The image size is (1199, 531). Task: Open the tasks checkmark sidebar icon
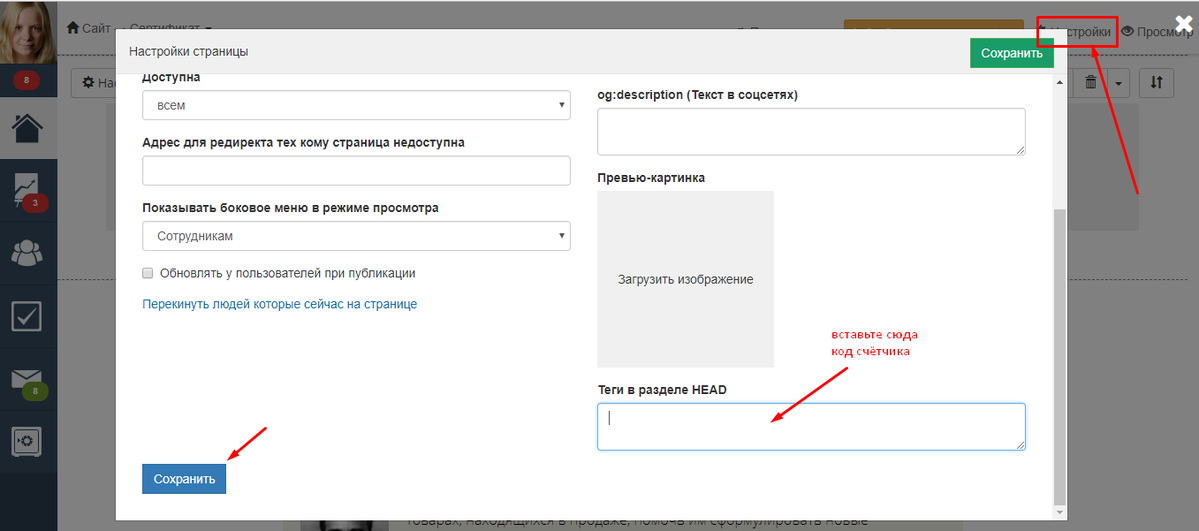(28, 317)
